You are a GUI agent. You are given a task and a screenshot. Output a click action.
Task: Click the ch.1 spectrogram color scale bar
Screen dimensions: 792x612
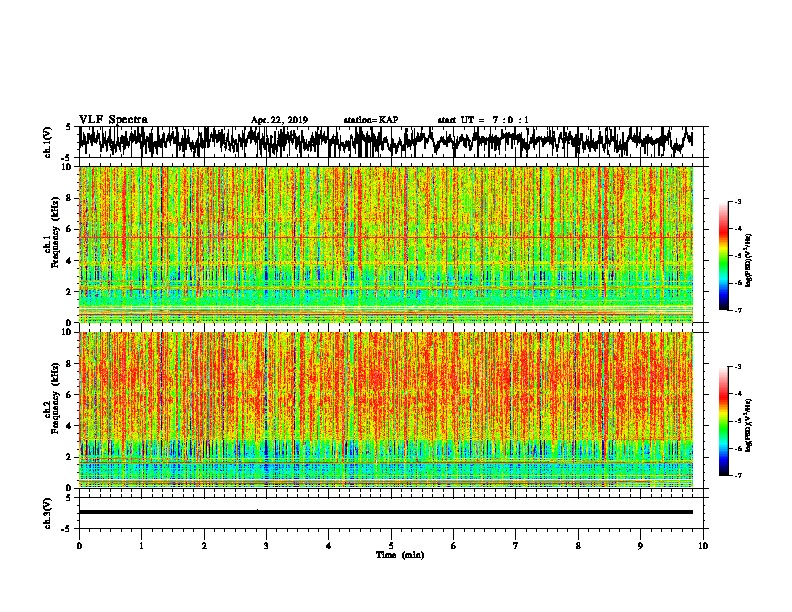pyautogui.click(x=723, y=256)
